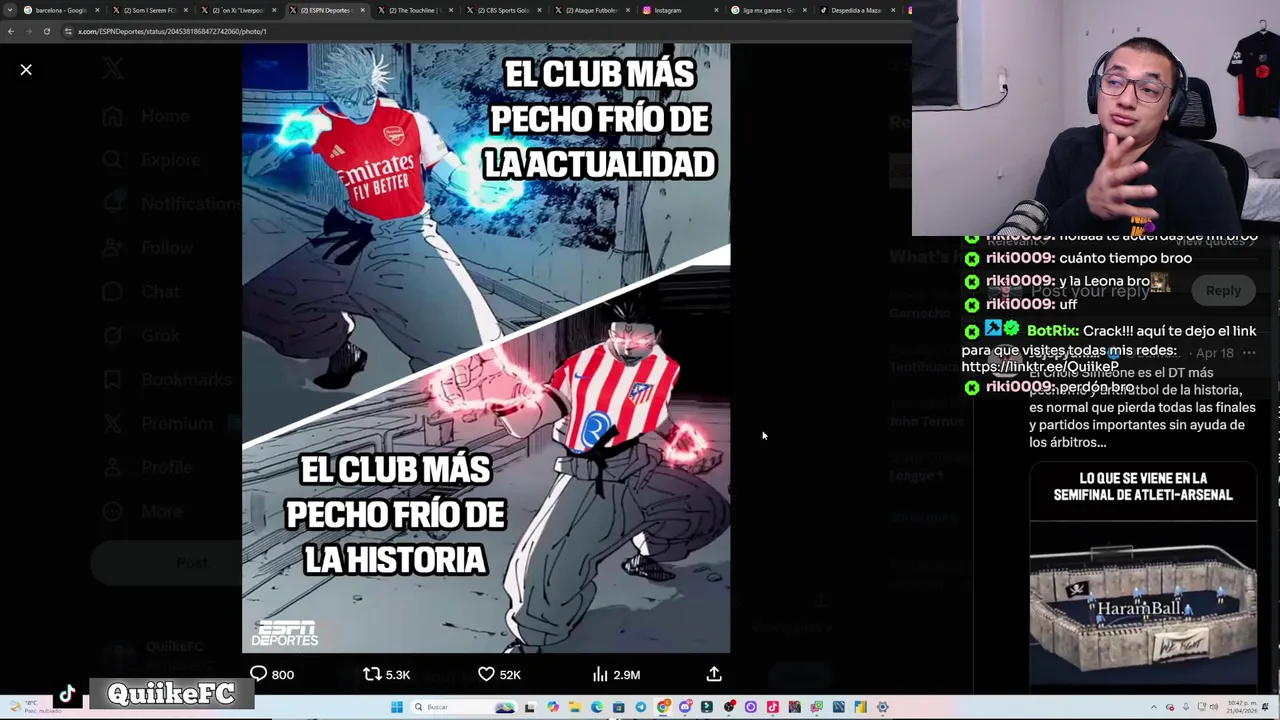
Task: Close the Instagram tab
Action: pos(716,10)
